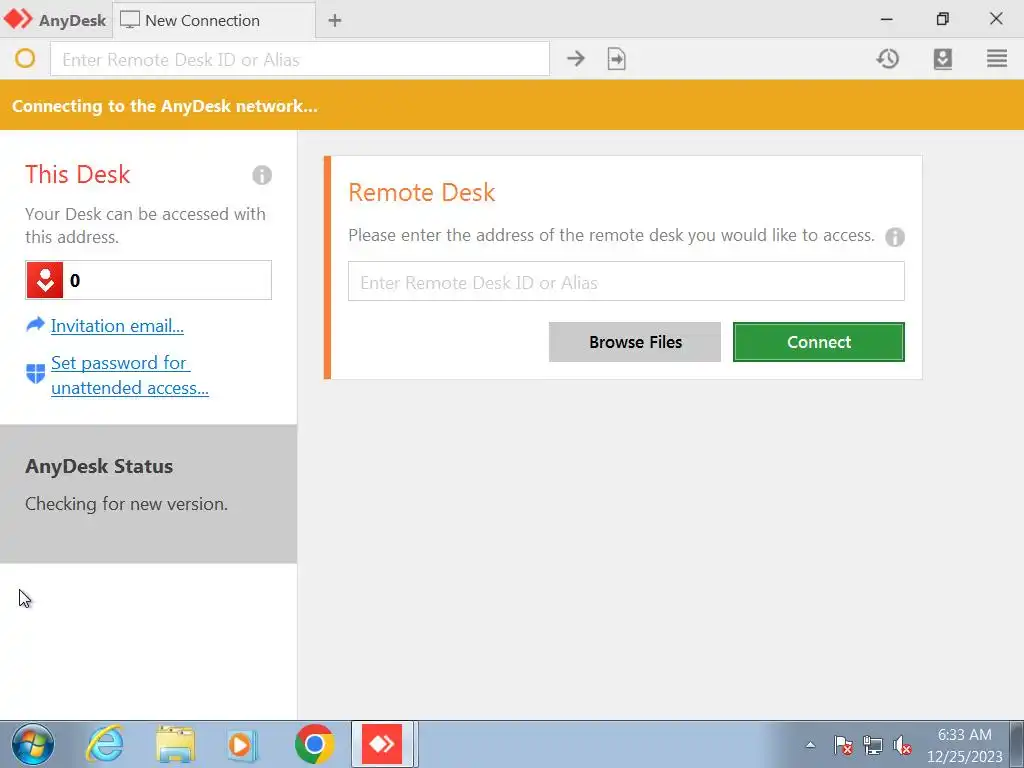Viewport: 1024px width, 768px height.
Task: Click the 'Checking for new version.' status text
Action: tap(126, 504)
